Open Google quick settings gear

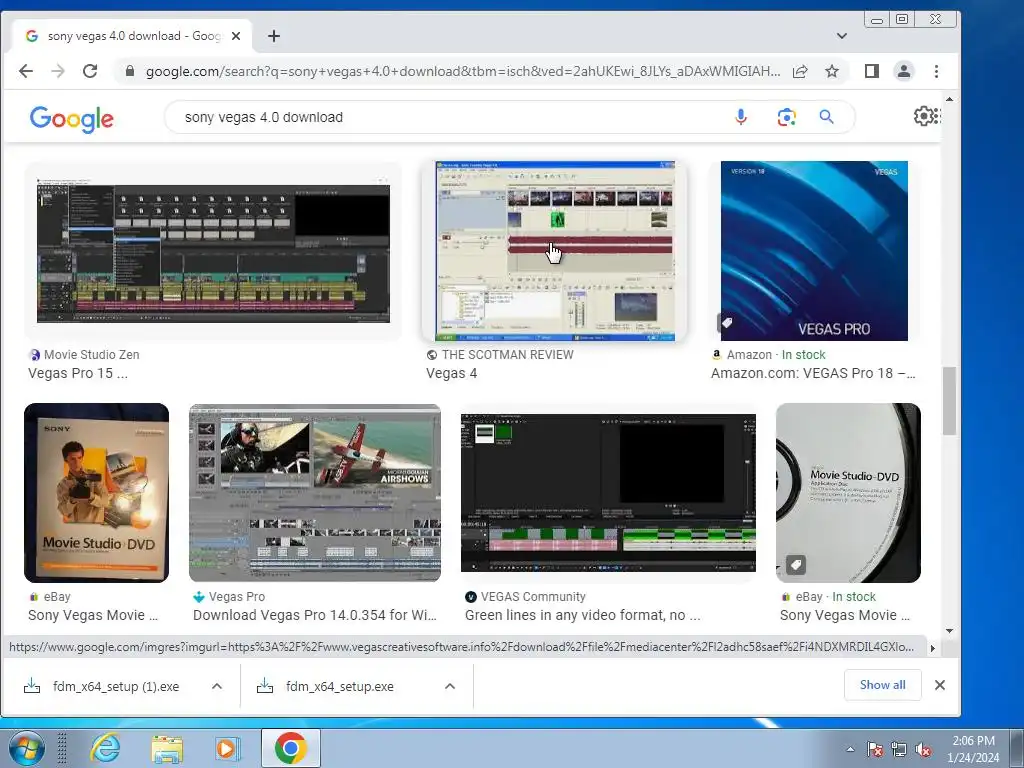(925, 116)
